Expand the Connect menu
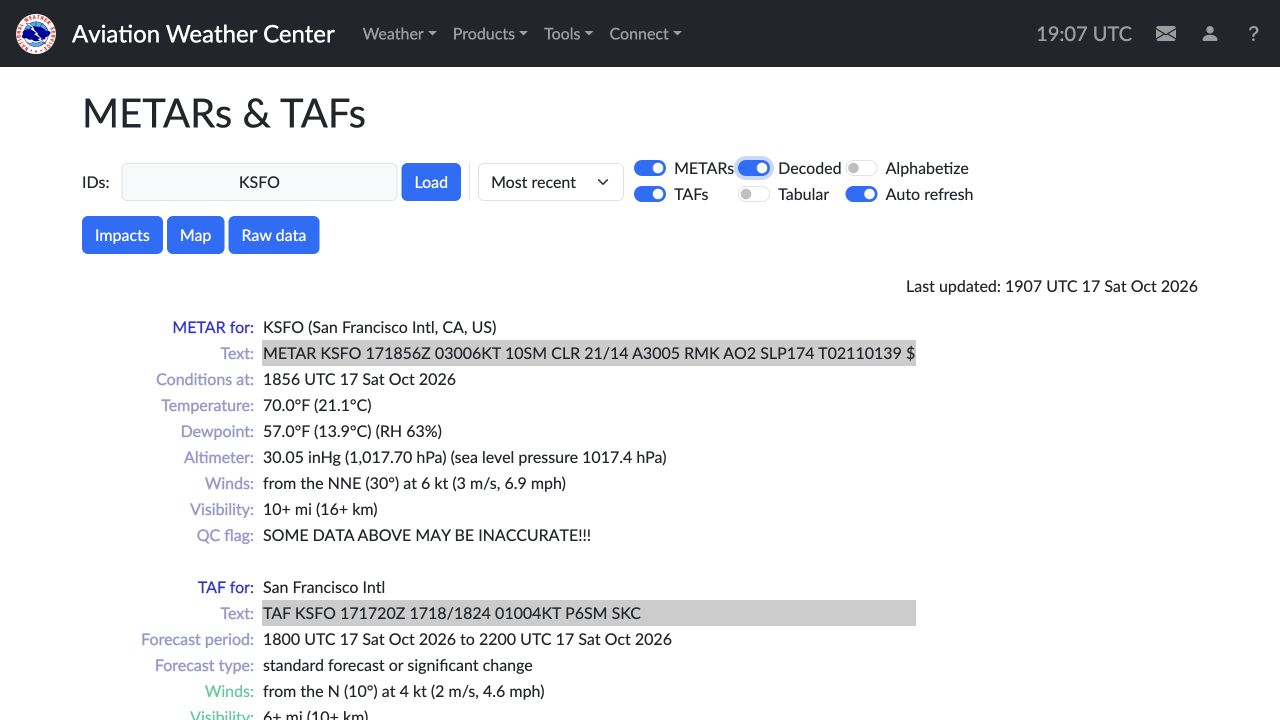 645,34
